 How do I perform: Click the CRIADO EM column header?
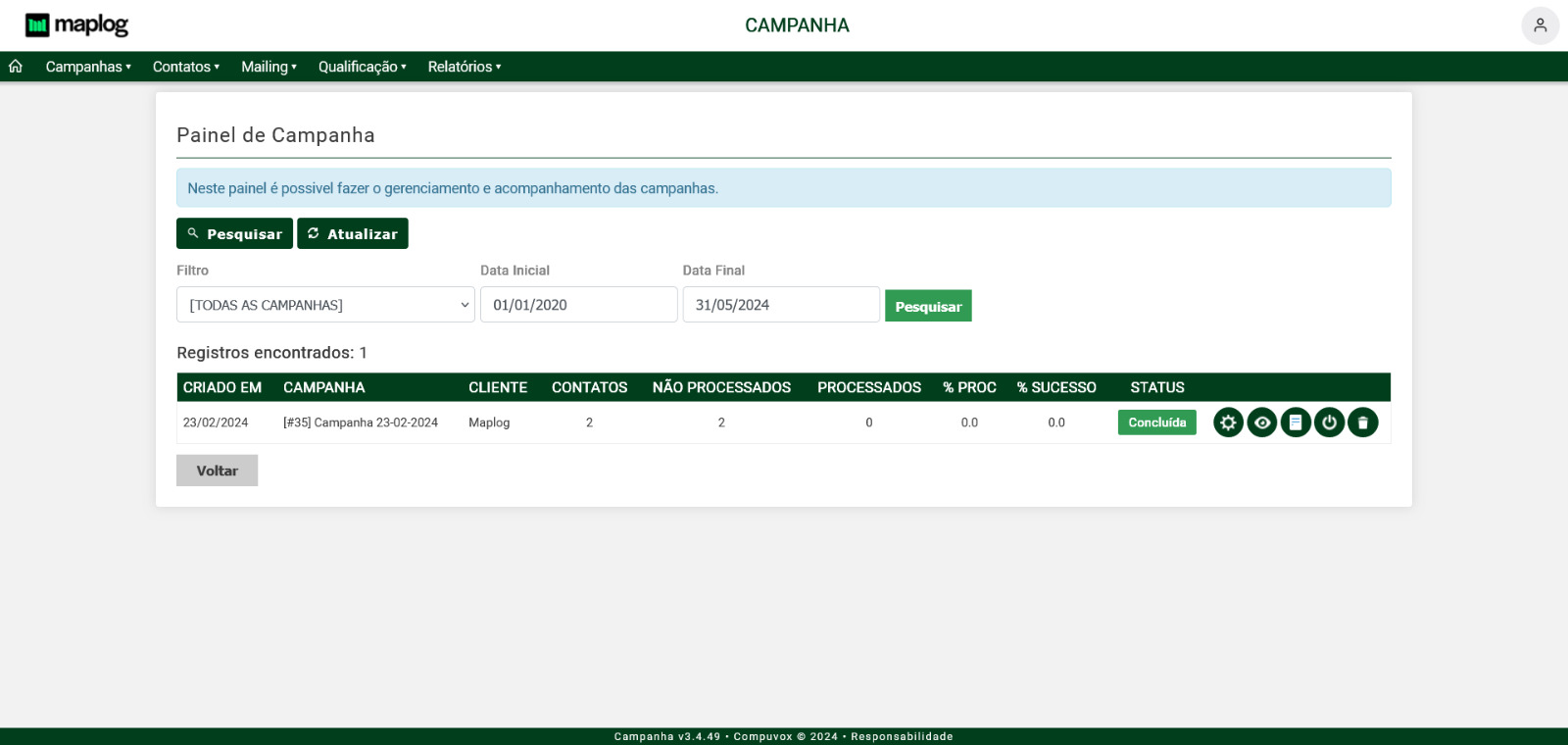222,387
